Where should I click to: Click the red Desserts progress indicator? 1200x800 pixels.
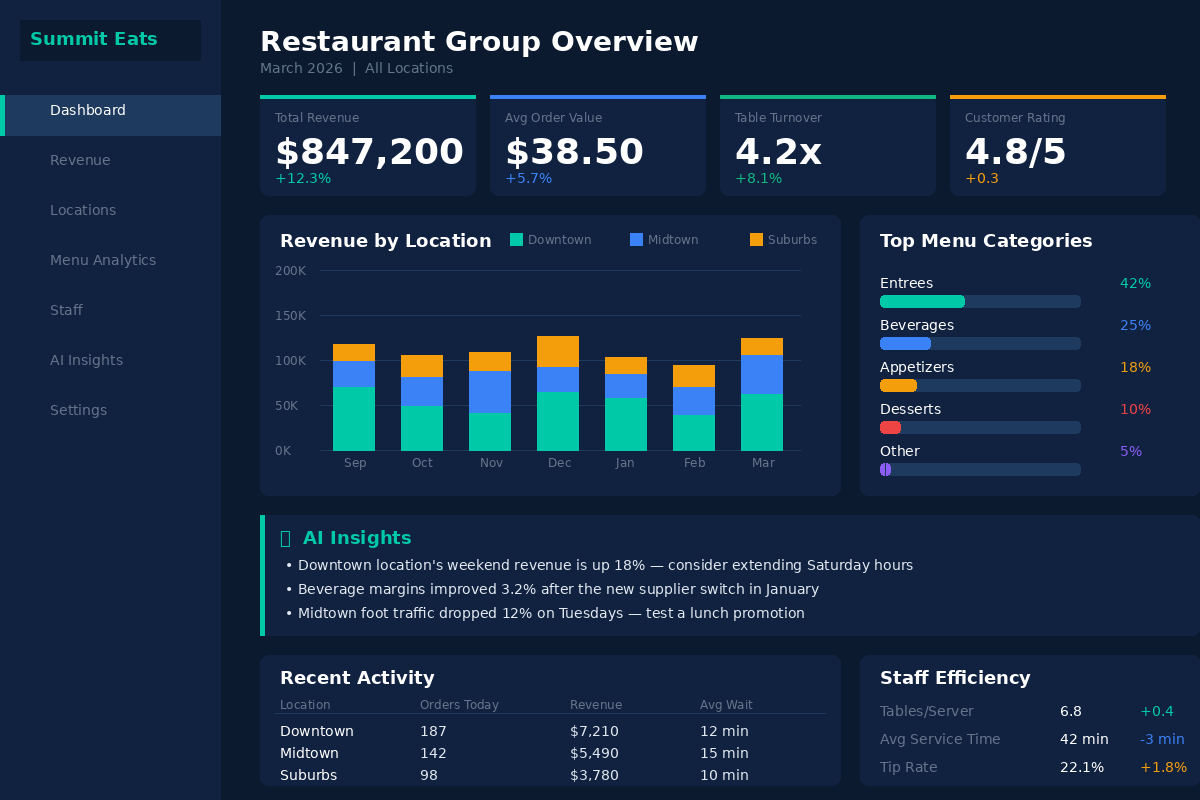pos(890,427)
